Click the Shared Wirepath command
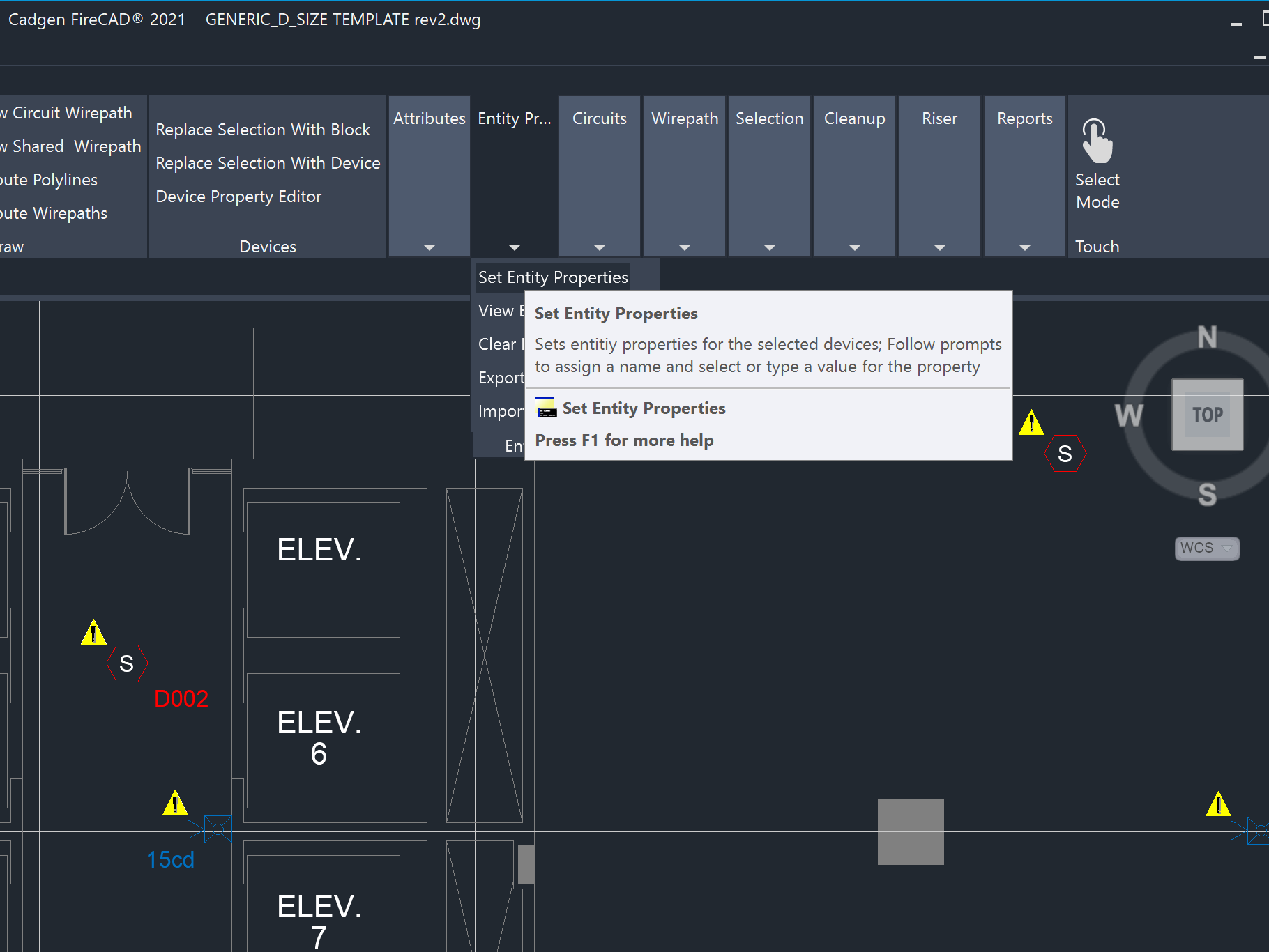 (70, 146)
